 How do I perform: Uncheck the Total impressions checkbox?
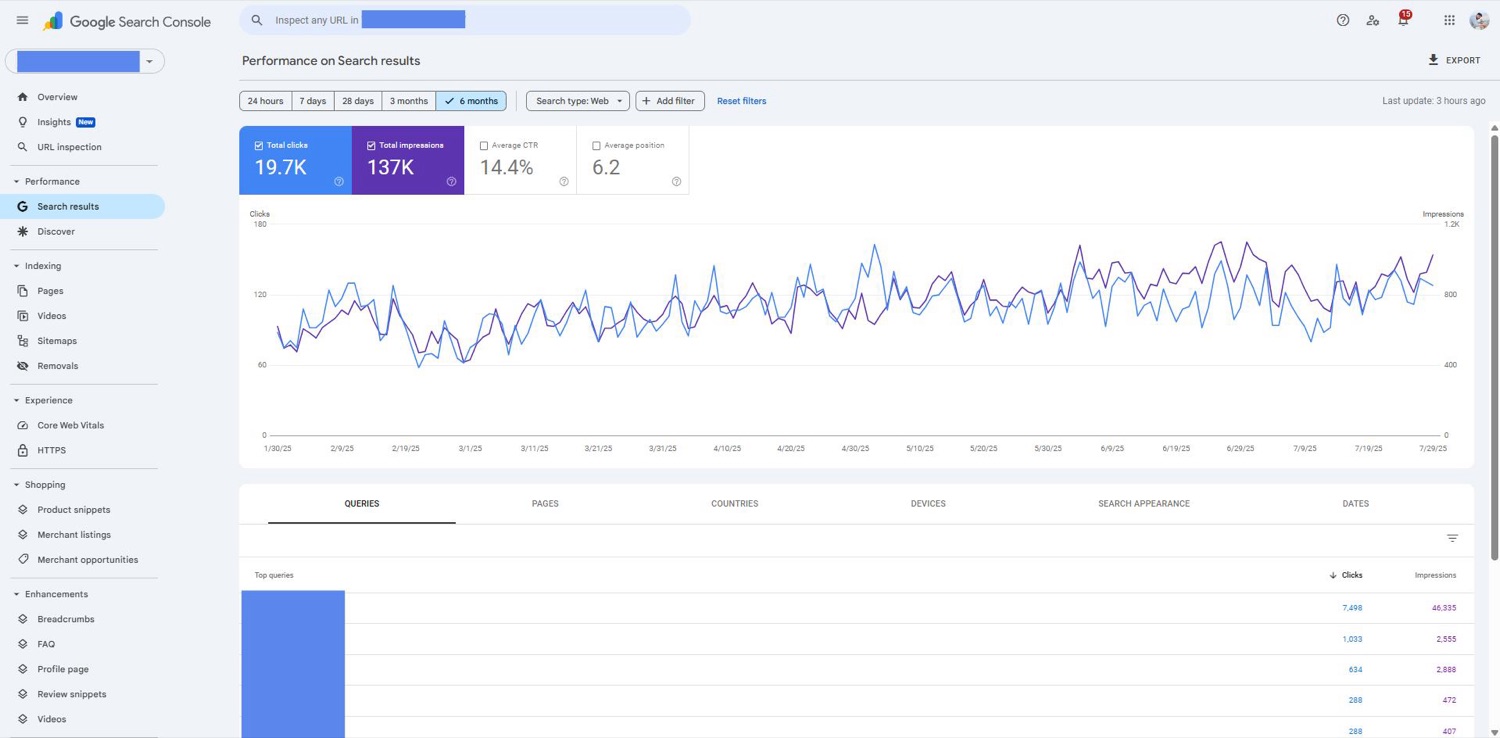(371, 146)
